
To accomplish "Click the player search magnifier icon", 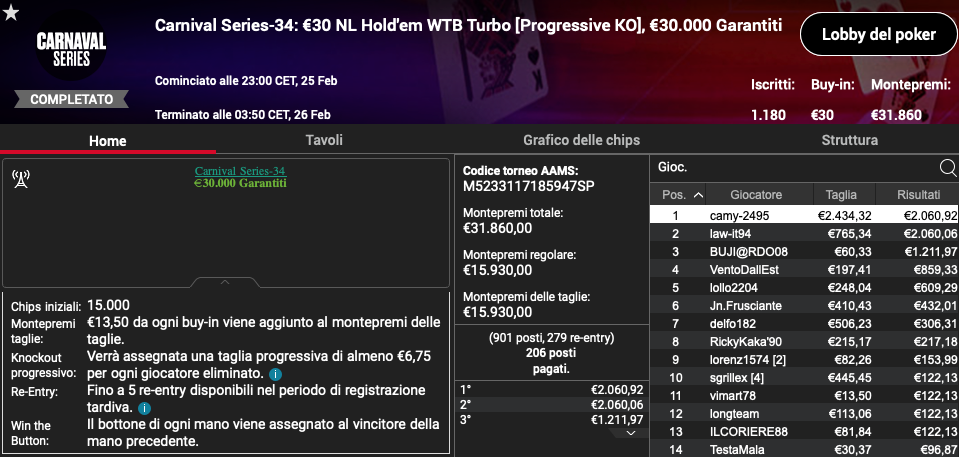I will (947, 167).
